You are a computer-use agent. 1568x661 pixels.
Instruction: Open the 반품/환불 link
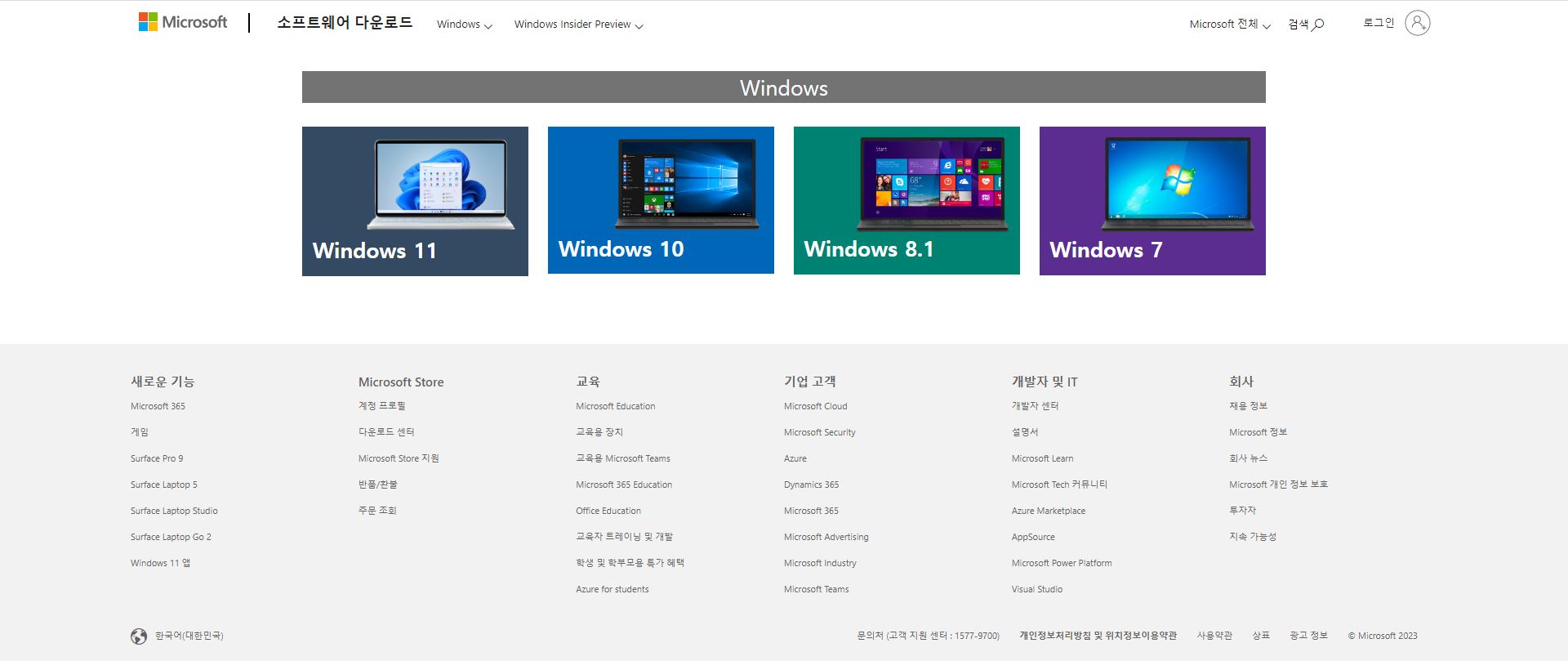point(378,485)
